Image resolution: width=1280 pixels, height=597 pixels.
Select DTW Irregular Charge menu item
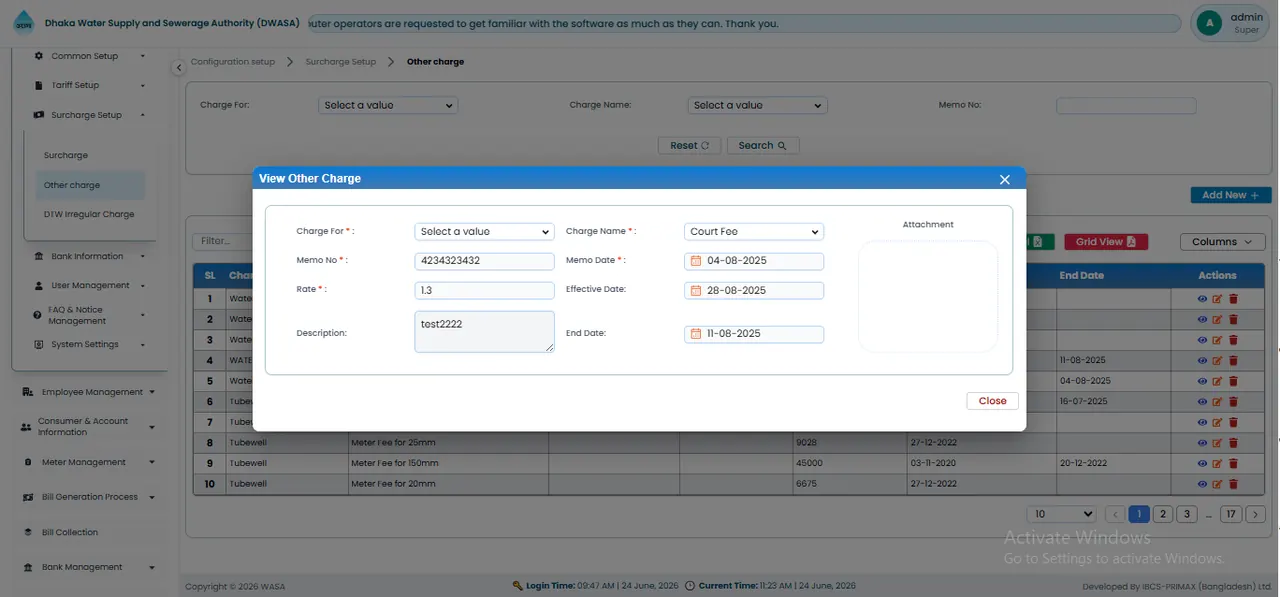89,214
